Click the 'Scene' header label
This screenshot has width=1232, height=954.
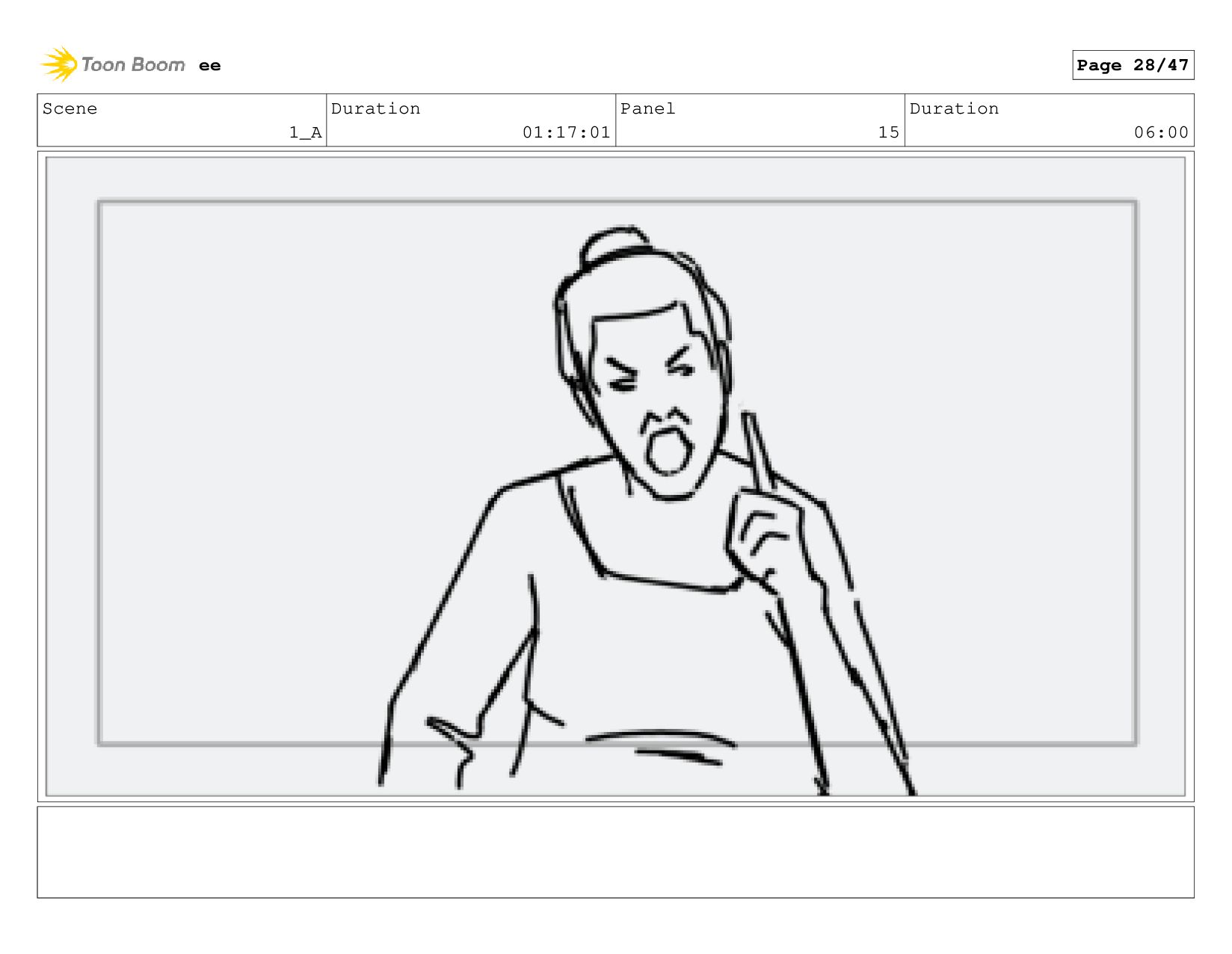[70, 108]
